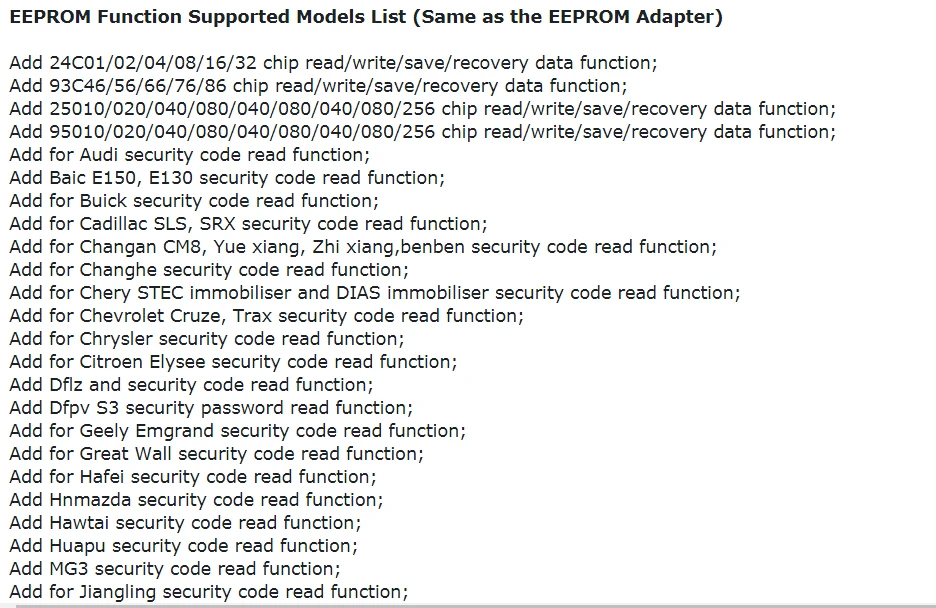936x608 pixels.
Task: Click the 93C46/56/66/76/86 chip line
Action: coord(318,86)
